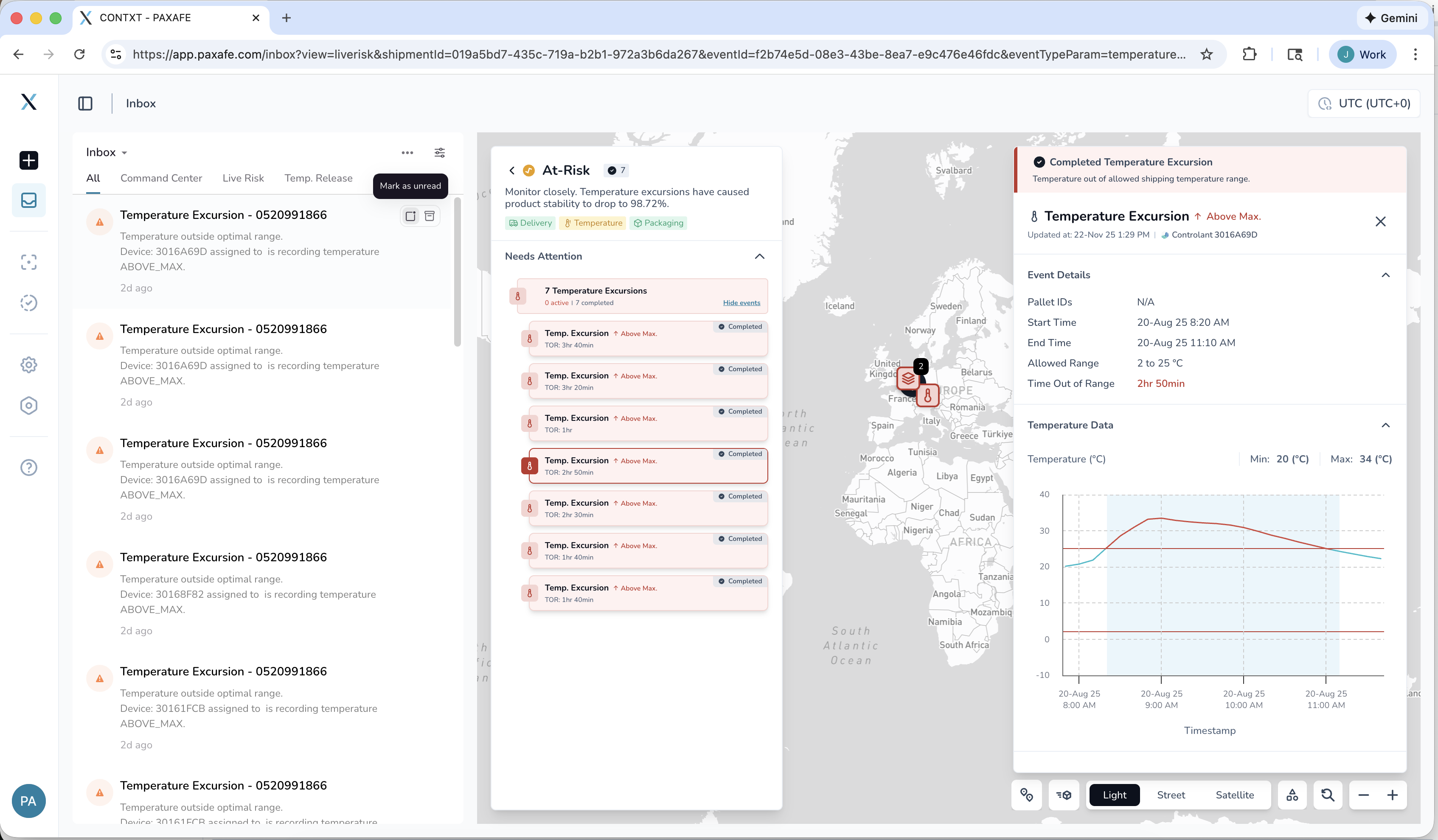Close the Temperature Excursion detail panel

1380,221
